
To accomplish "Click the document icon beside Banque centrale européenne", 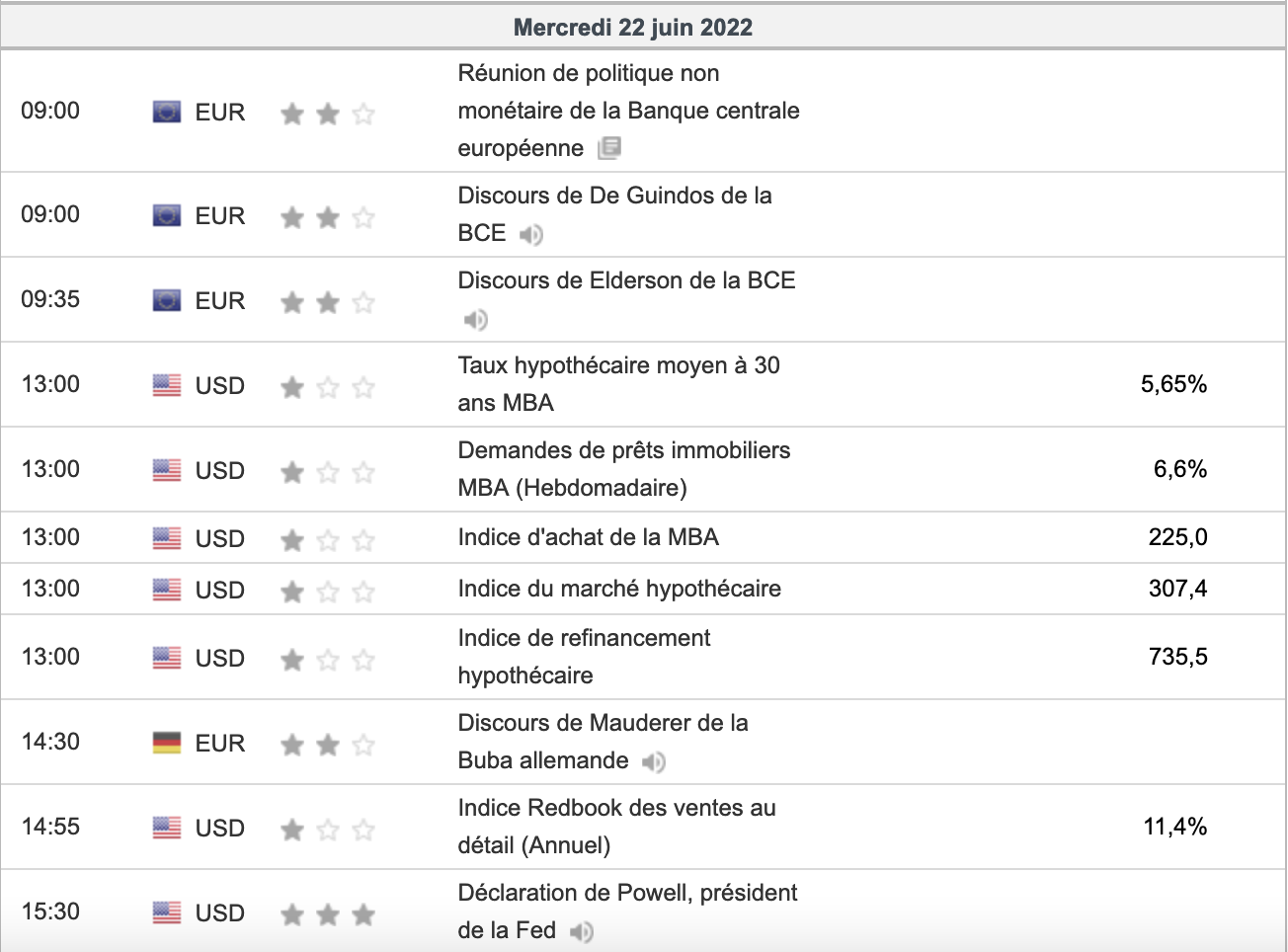I will click(609, 148).
